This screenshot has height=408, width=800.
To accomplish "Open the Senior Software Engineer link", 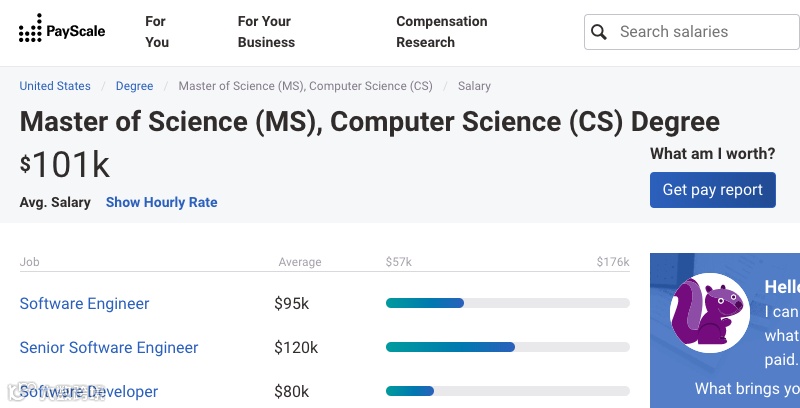I will (x=109, y=347).
